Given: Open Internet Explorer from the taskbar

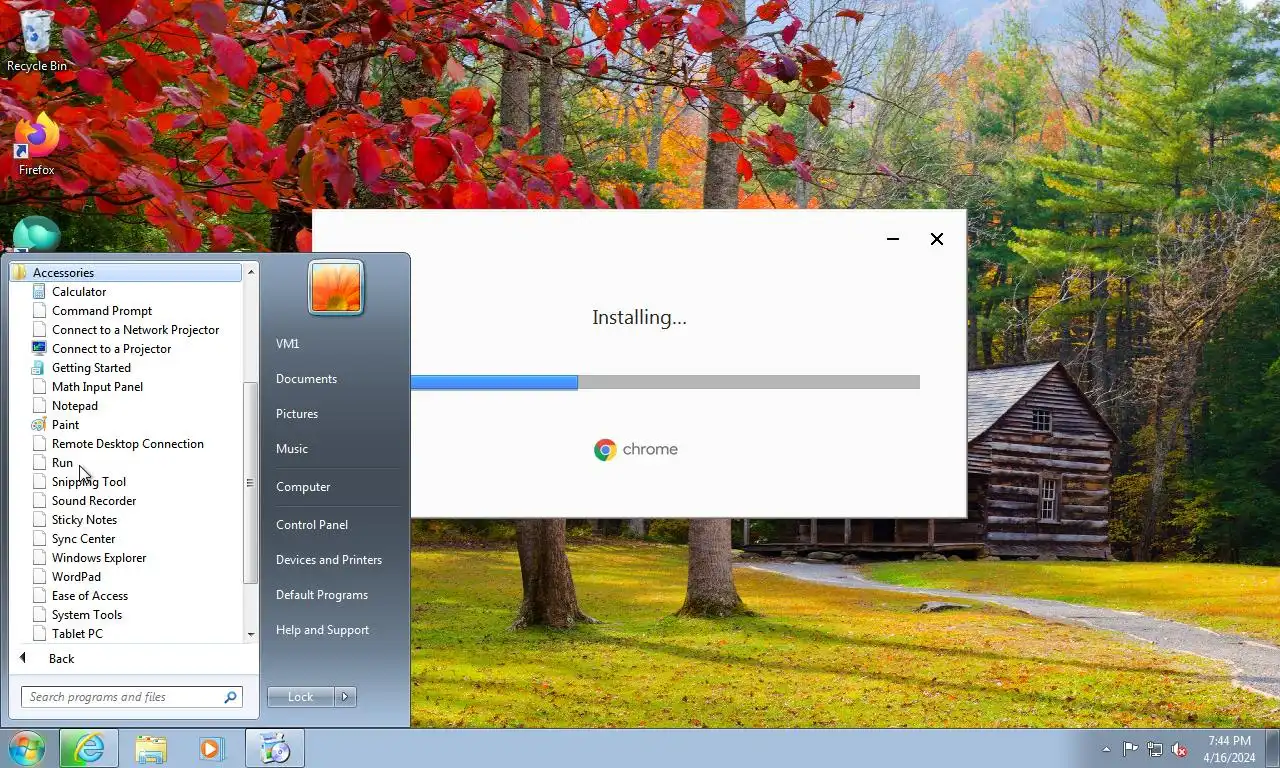Looking at the screenshot, I should click(88, 748).
